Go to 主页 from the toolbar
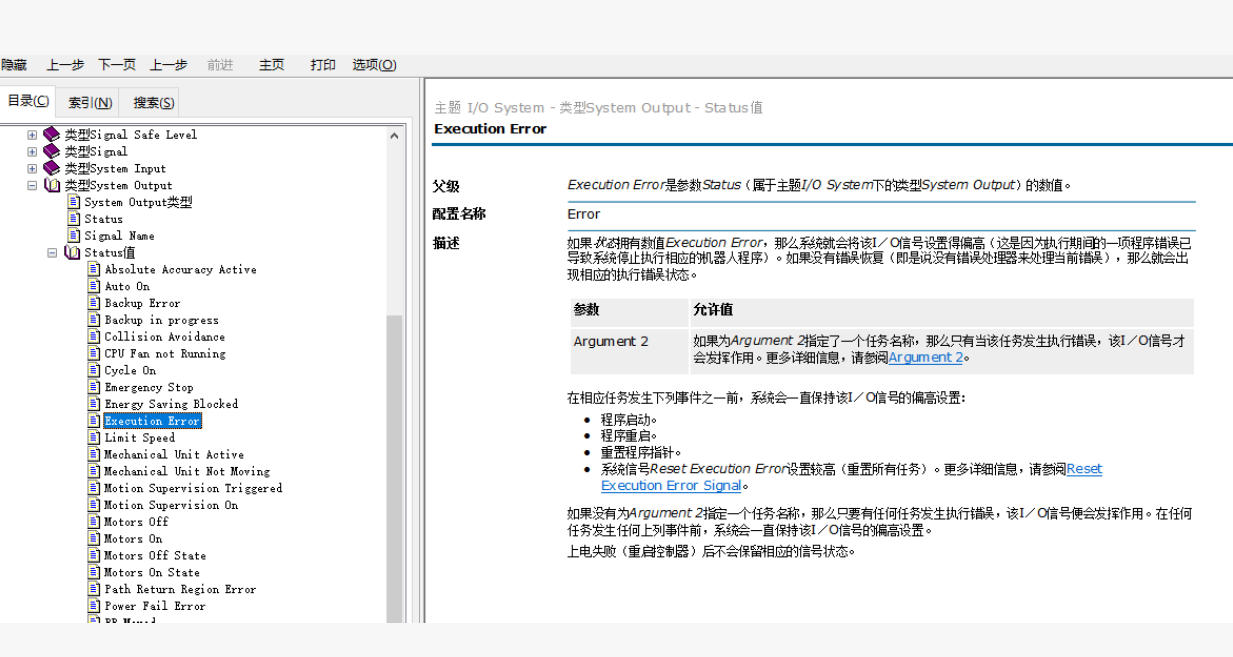 click(271, 65)
